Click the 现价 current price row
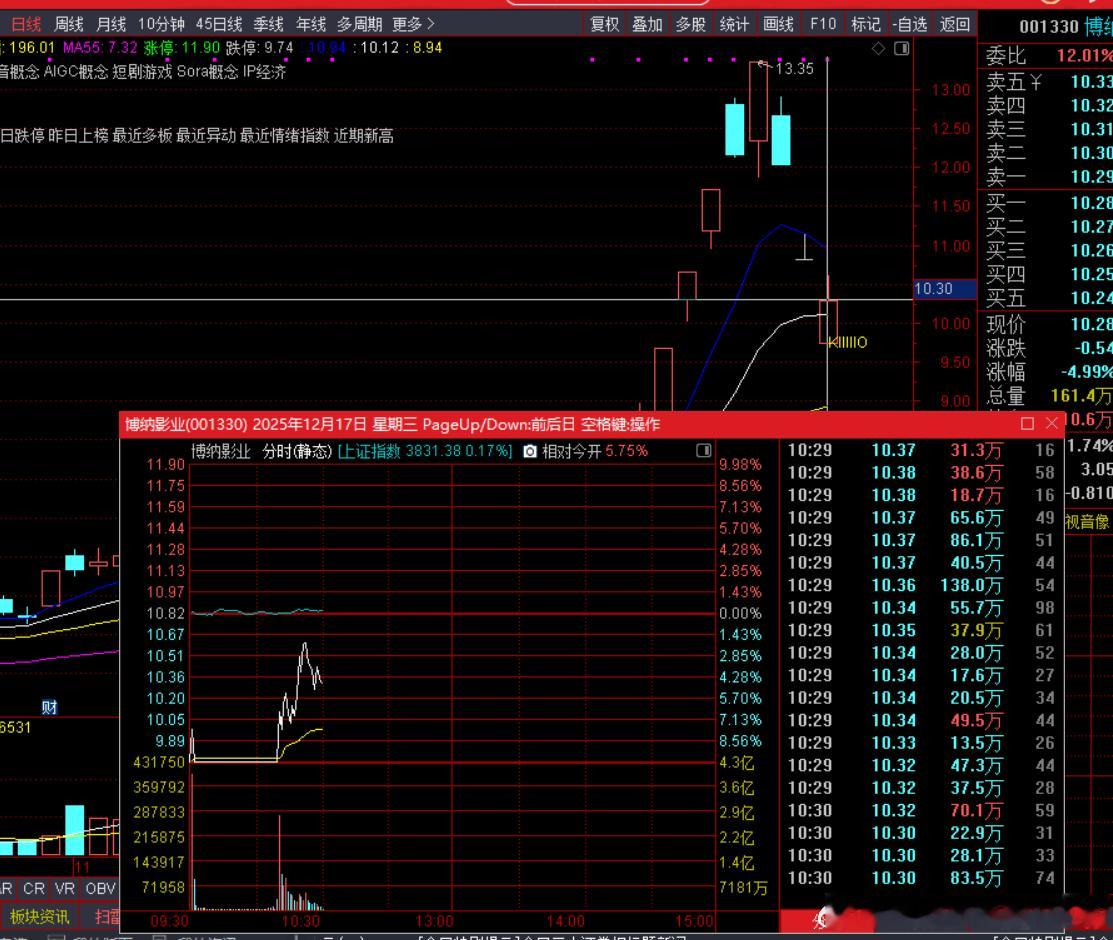Viewport: 1113px width, 940px height. [x=1049, y=324]
